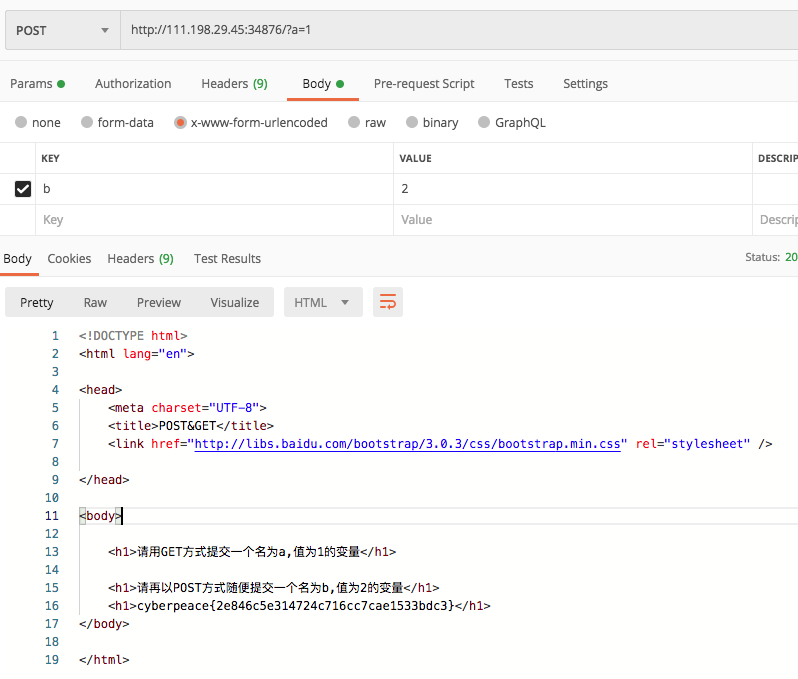Switch to Preview response view

click(159, 302)
